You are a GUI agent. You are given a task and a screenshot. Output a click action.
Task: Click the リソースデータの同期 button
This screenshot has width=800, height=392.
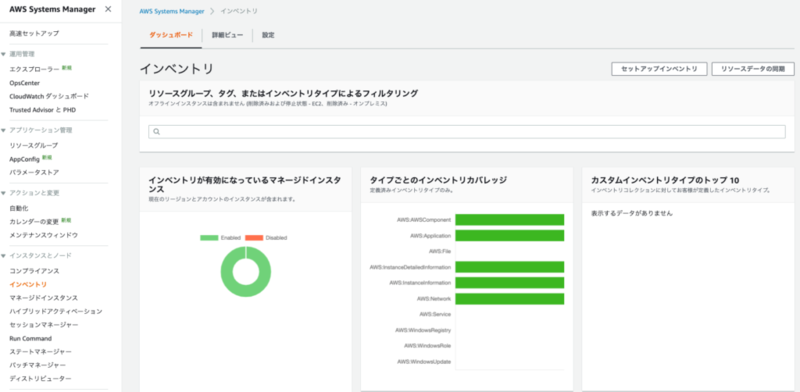tap(753, 69)
